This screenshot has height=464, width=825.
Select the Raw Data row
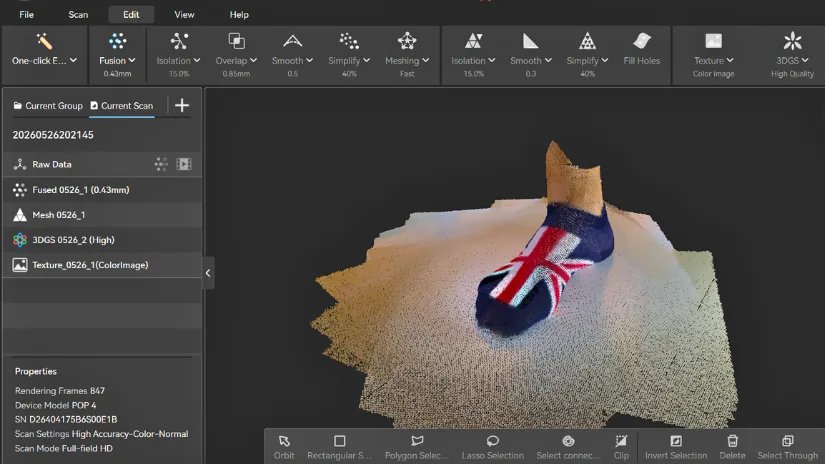[x=103, y=164]
